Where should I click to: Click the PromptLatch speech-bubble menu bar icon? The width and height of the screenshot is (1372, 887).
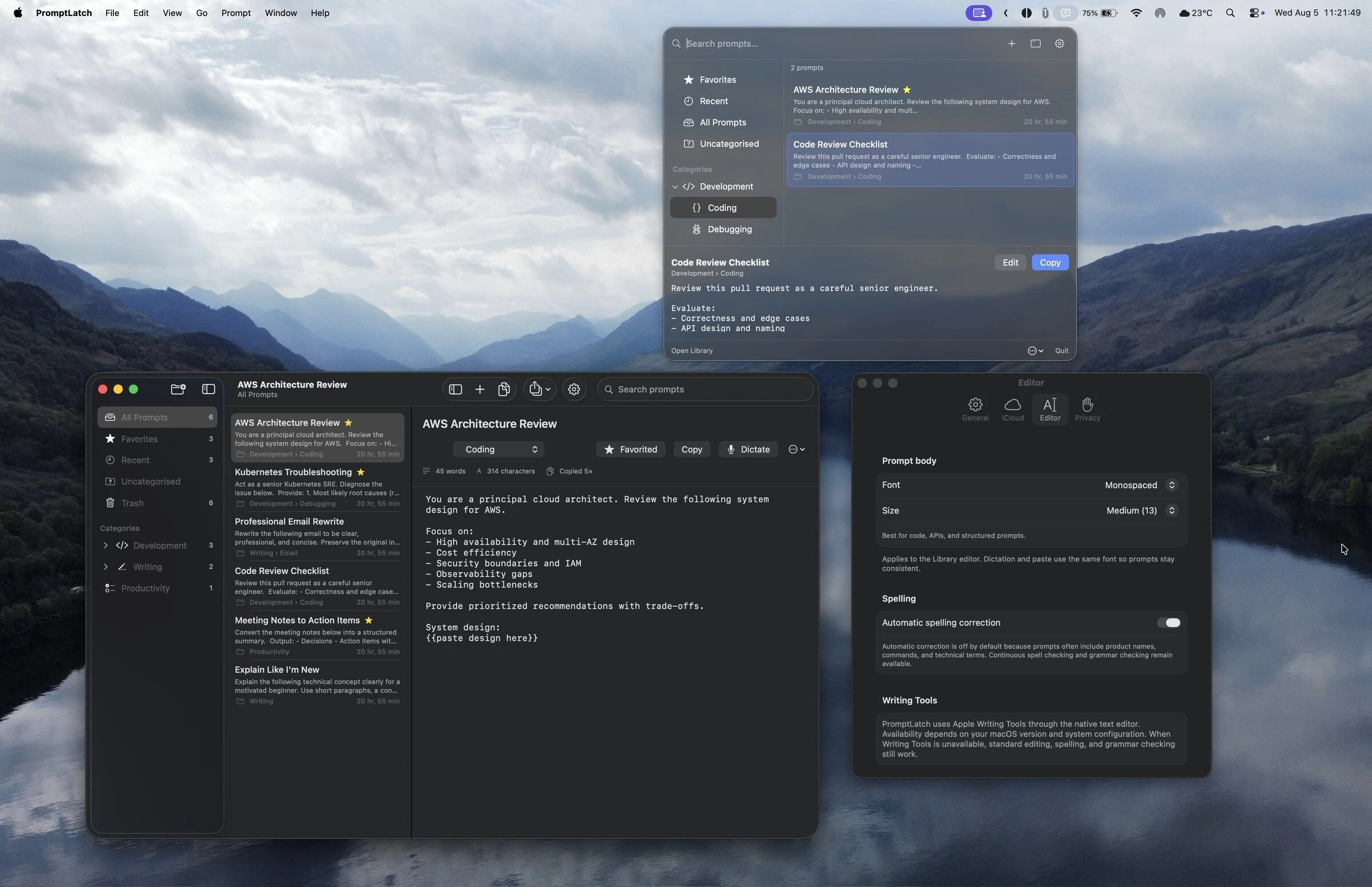point(1066,13)
